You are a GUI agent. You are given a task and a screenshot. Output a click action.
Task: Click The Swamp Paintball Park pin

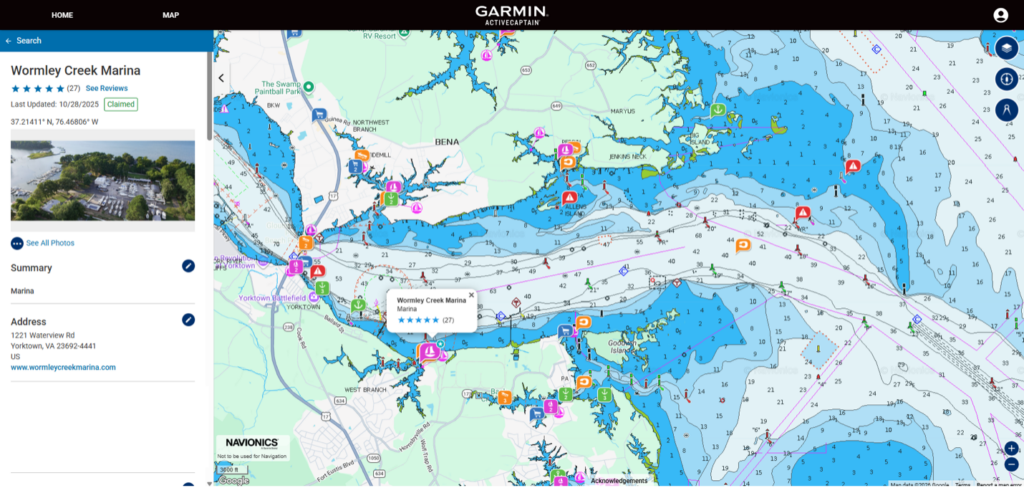tap(310, 86)
